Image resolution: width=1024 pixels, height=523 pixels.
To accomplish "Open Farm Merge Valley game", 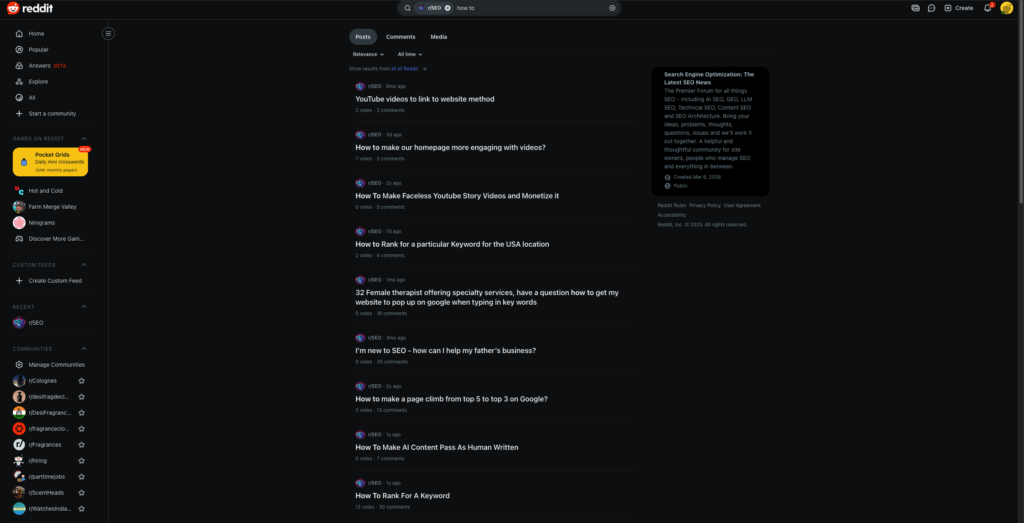I will [x=50, y=206].
